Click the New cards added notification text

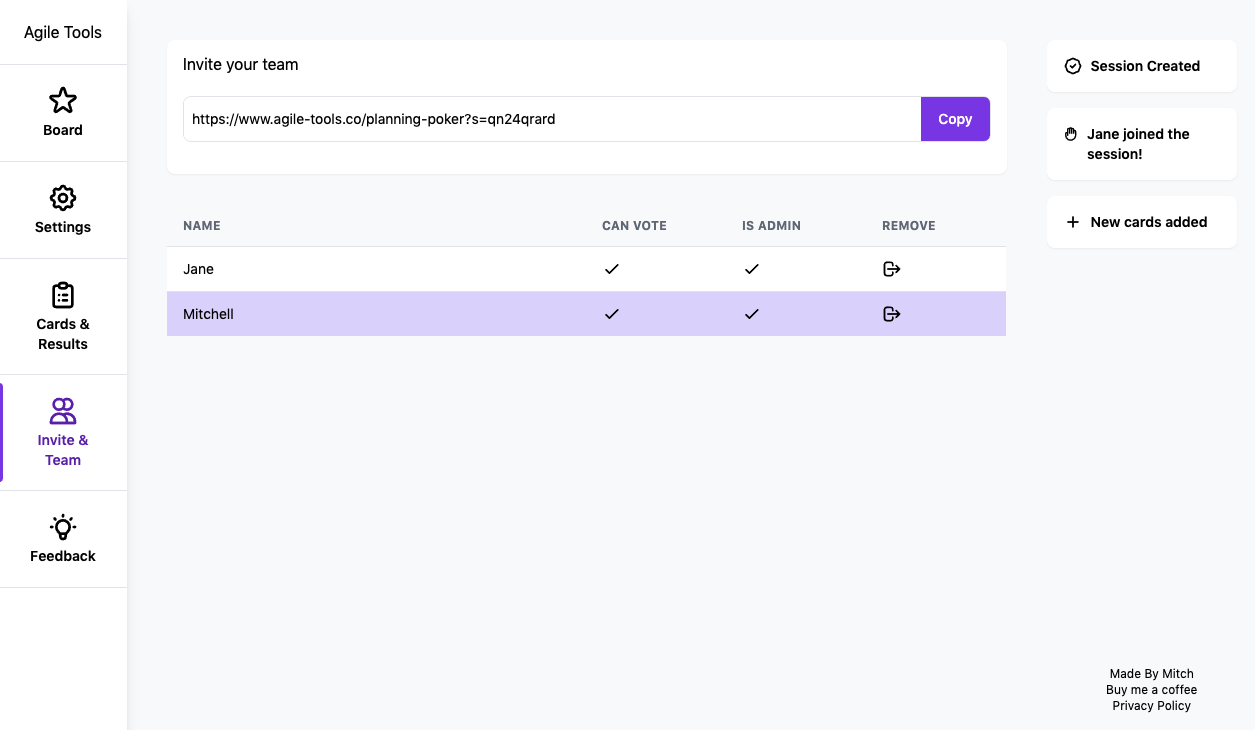tap(1149, 222)
